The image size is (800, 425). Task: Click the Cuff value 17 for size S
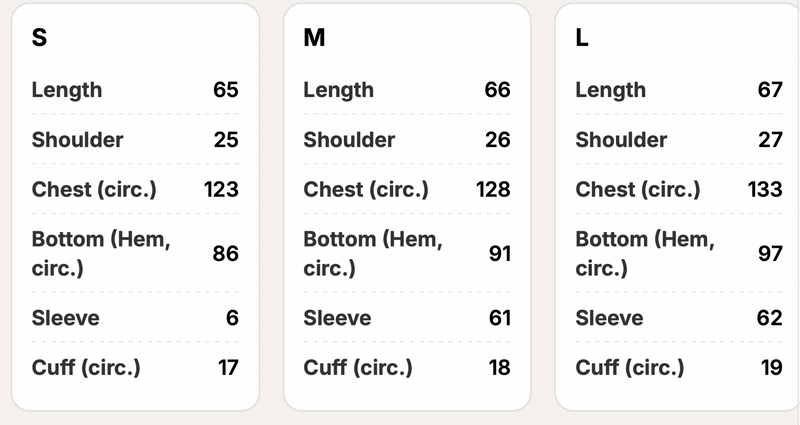pyautogui.click(x=228, y=367)
